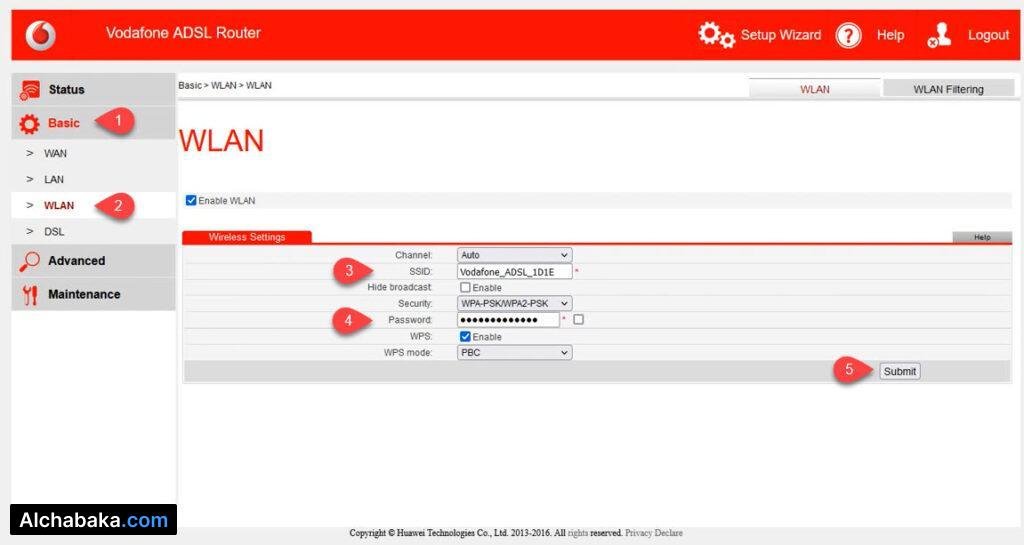Open Advanced magnifier icon in sidebar
The image size is (1024, 545).
(30, 261)
